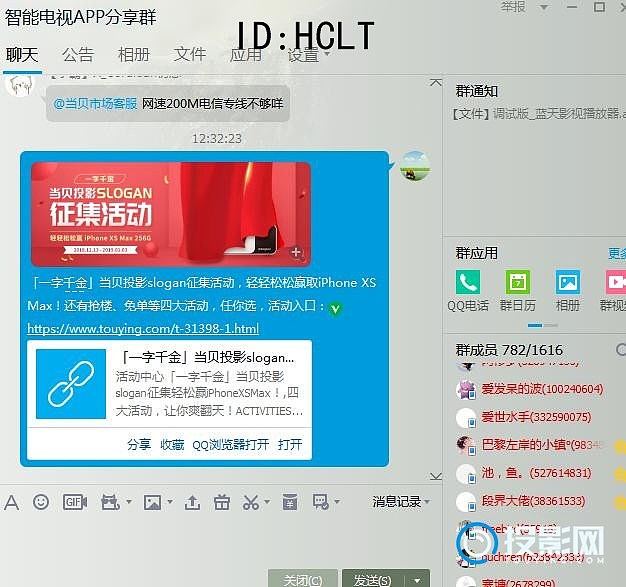This screenshot has width=626, height=587.
Task: Expand dropdown next to chat bubble icon
Action: (x=337, y=502)
